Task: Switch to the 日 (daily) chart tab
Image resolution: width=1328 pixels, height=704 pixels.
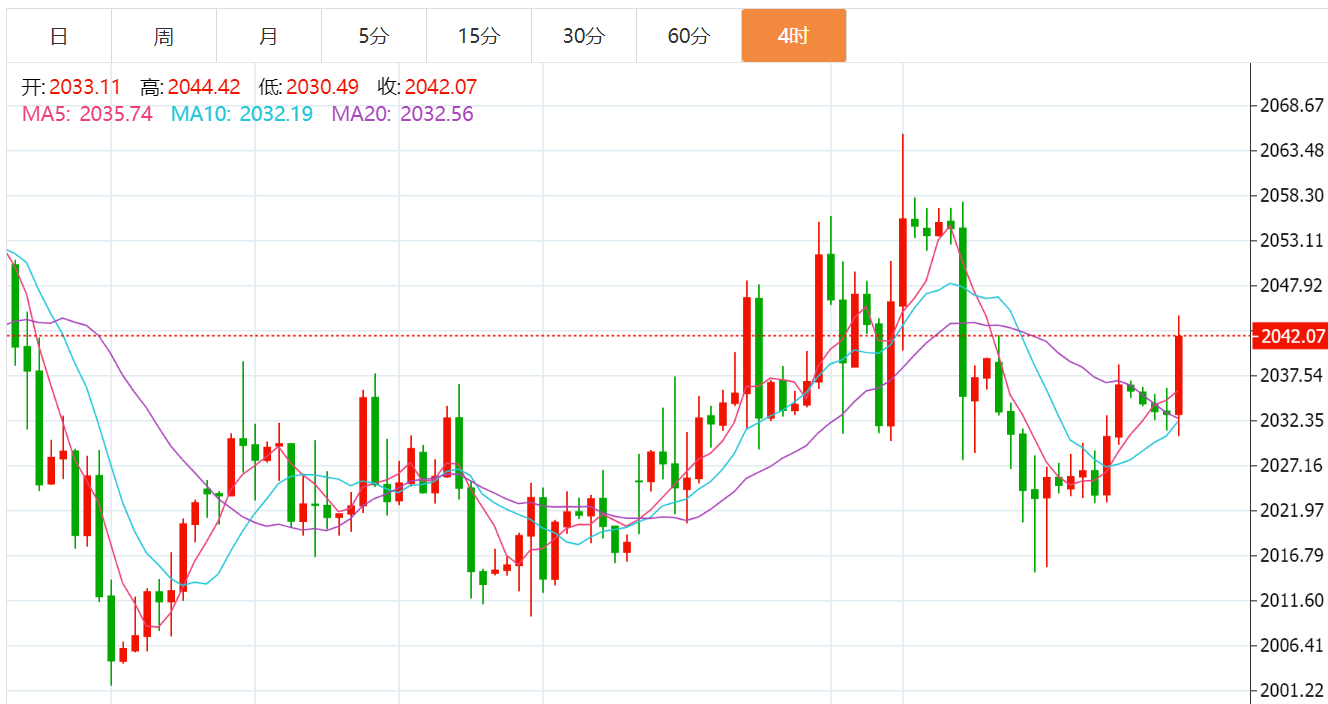Action: [59, 36]
